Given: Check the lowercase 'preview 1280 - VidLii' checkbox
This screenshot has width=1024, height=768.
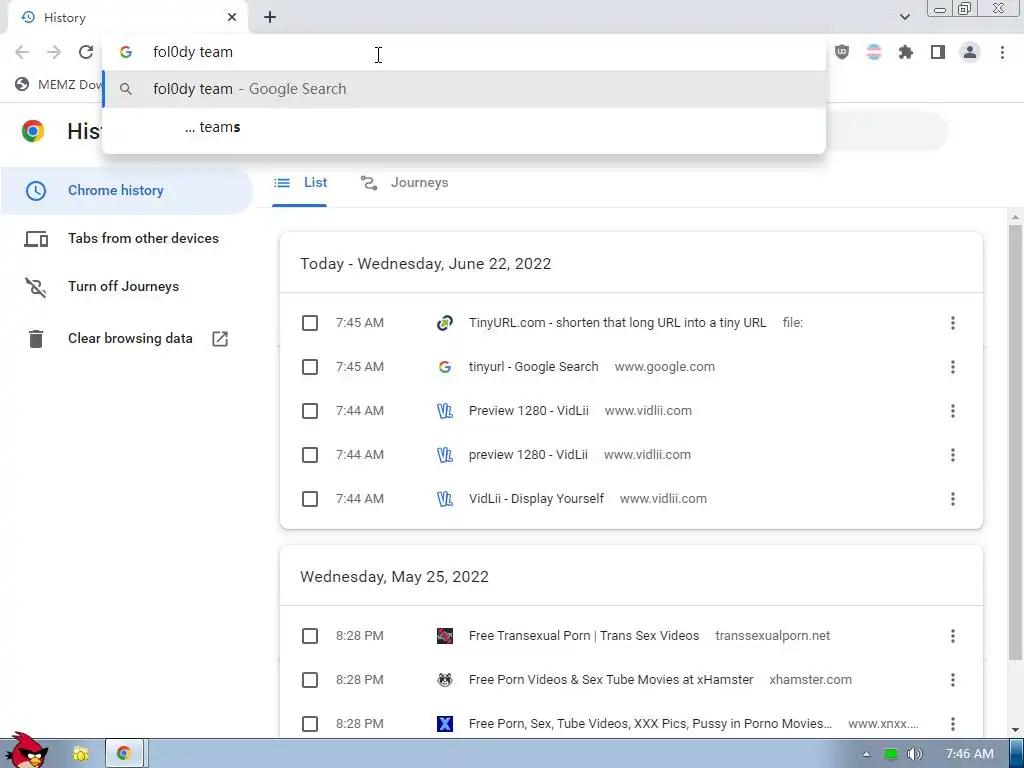Looking at the screenshot, I should (310, 455).
